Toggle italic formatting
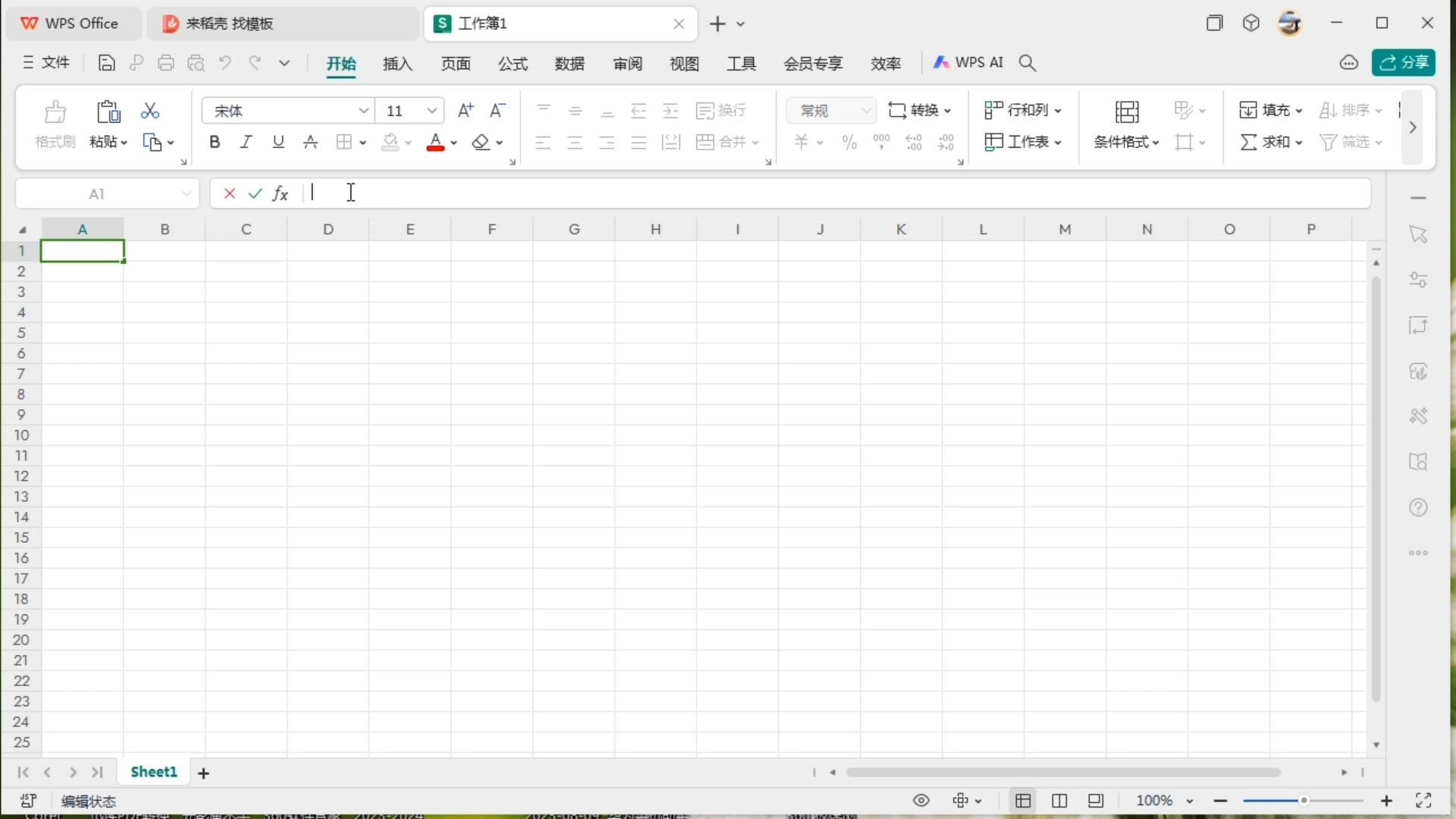1456x819 pixels. tap(246, 142)
